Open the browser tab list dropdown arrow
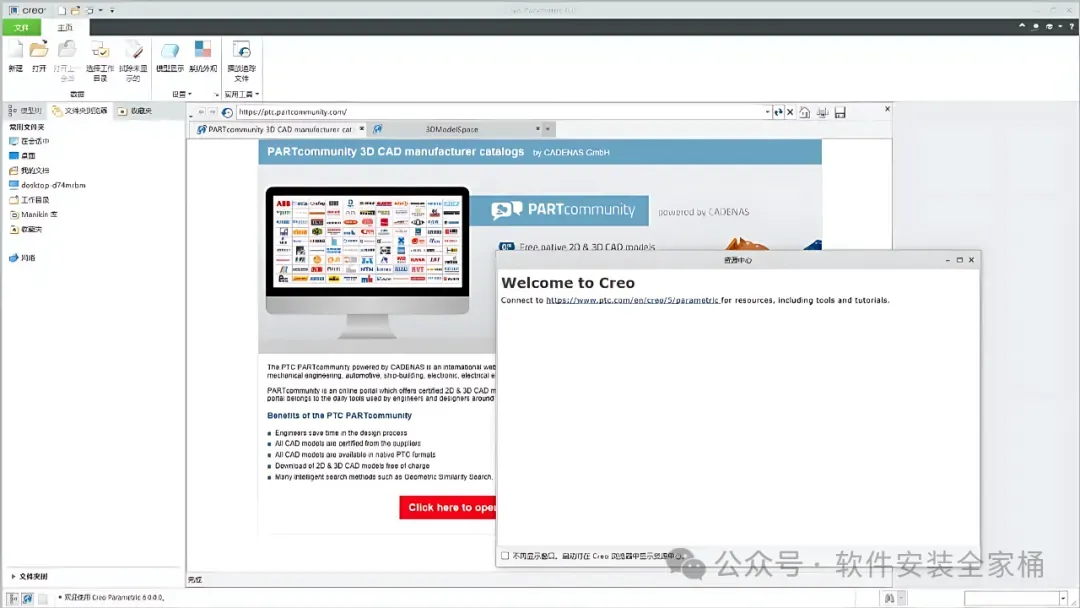 click(548, 129)
